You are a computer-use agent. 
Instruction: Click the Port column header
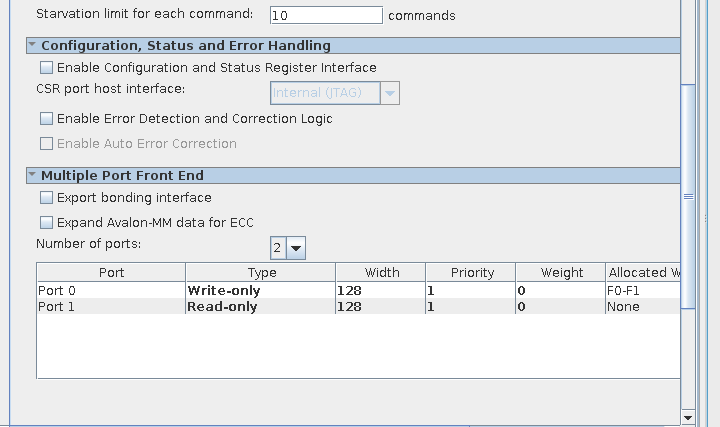click(x=111, y=272)
